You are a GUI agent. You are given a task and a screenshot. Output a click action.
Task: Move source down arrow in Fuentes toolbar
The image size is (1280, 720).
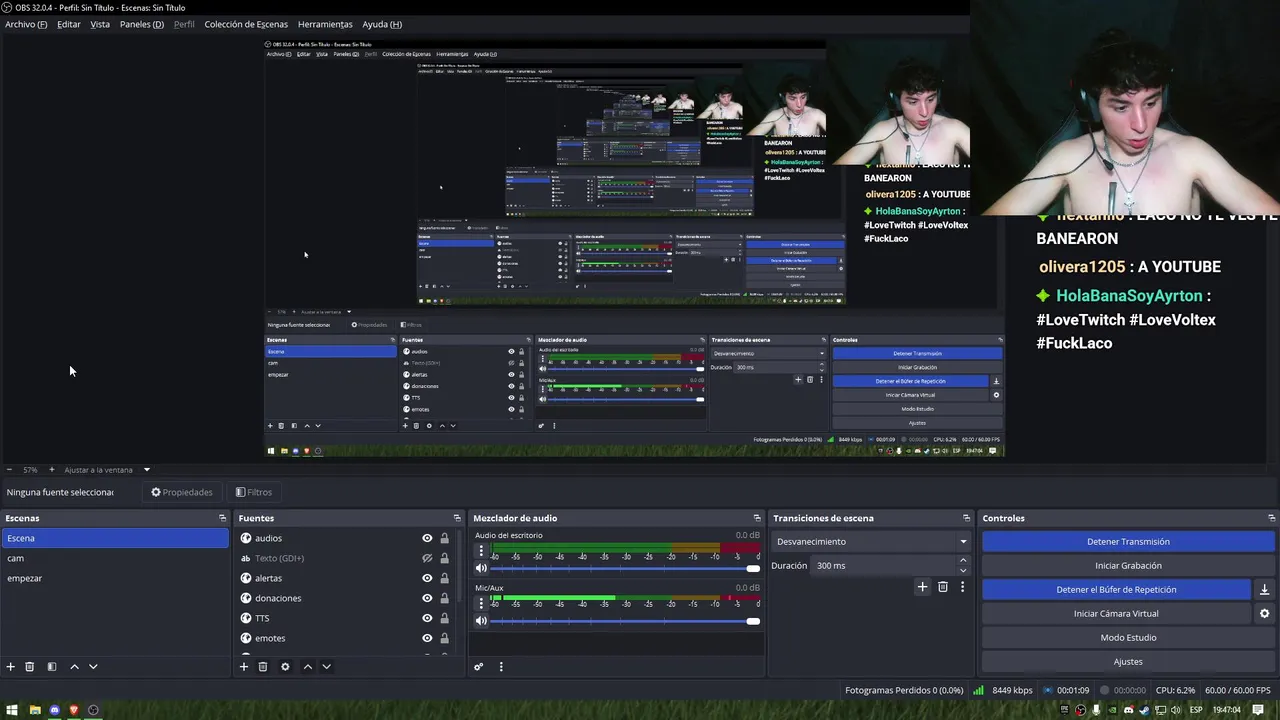click(326, 667)
